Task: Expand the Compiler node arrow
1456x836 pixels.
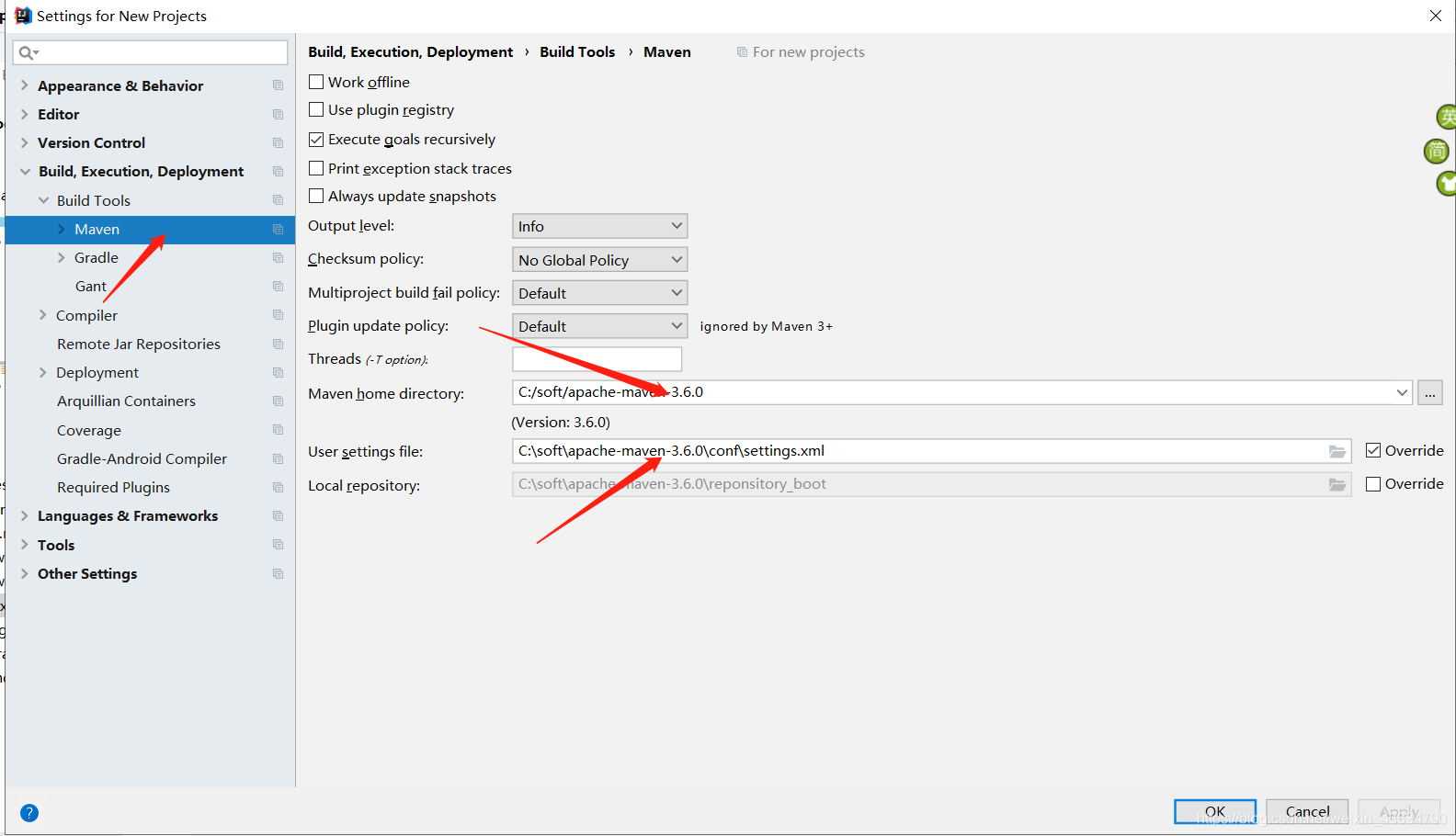Action: (43, 315)
